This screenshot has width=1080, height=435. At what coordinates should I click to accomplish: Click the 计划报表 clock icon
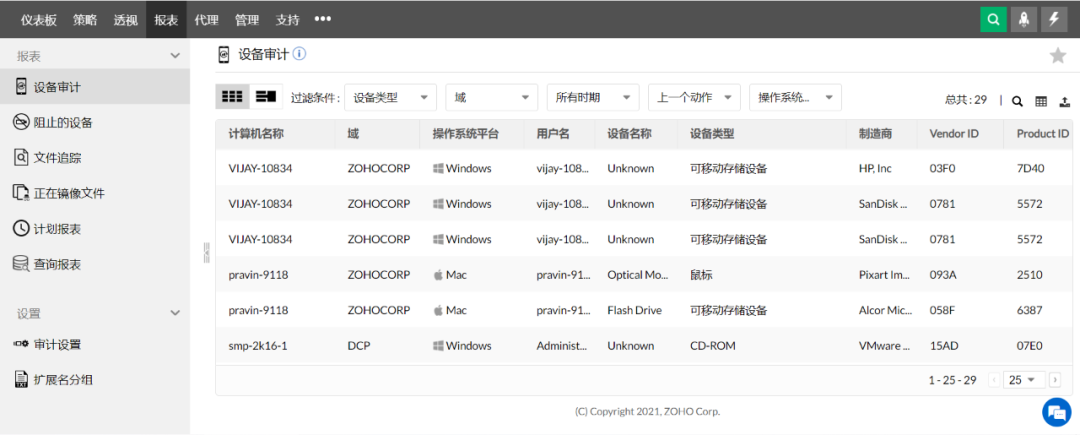21,229
